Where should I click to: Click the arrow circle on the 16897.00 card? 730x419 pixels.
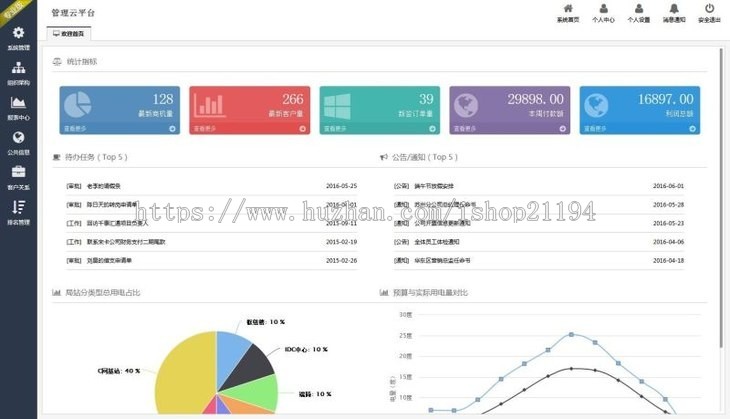coord(692,129)
